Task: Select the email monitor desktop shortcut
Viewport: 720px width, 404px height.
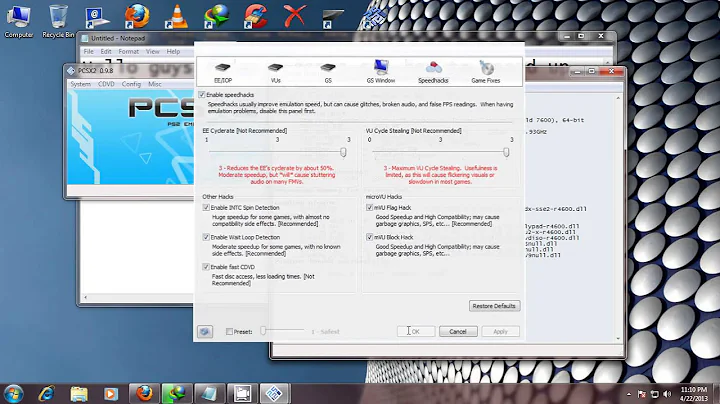Action: [97, 17]
